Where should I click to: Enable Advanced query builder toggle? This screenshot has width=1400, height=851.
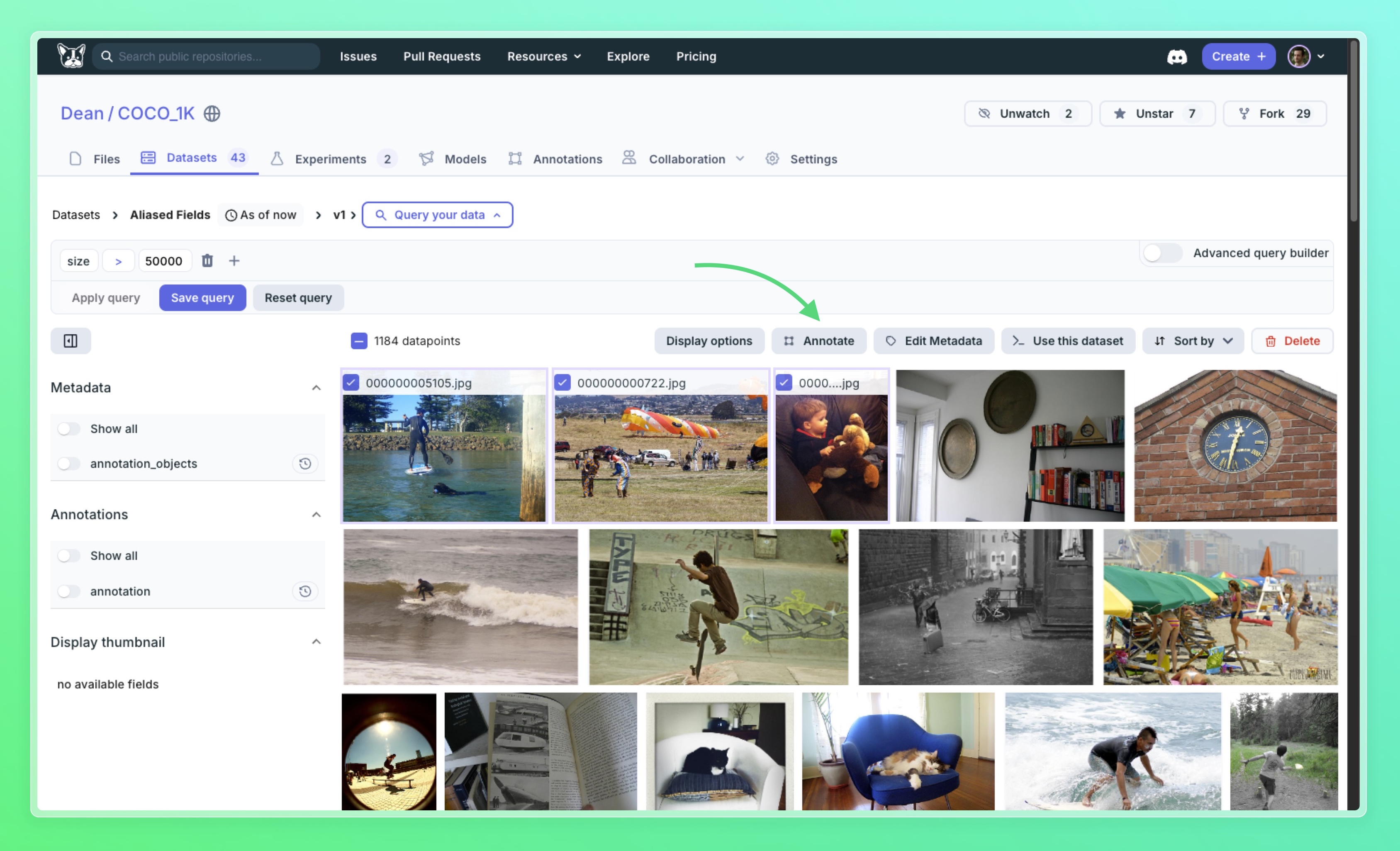pos(1162,253)
